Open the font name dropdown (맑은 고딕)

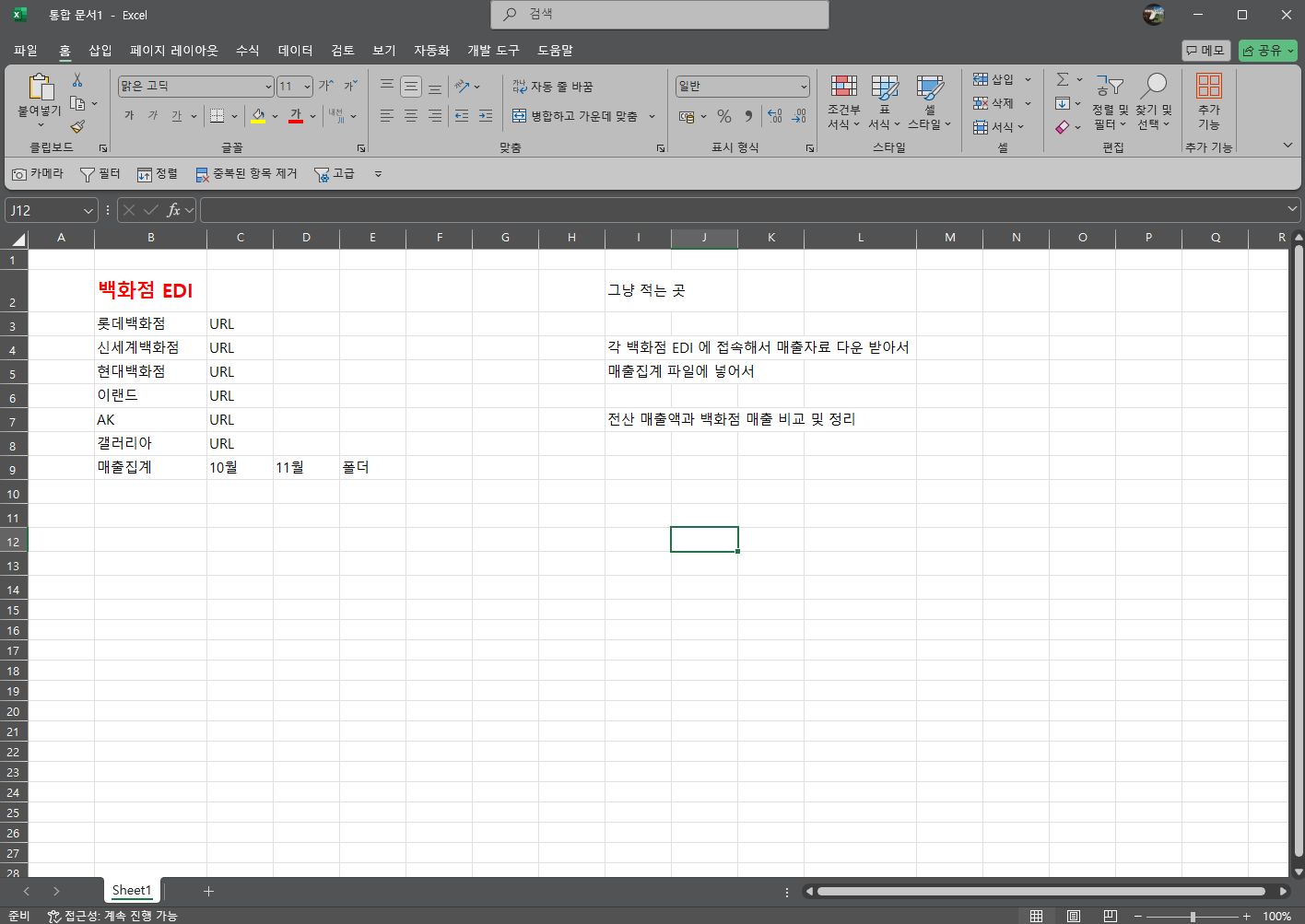click(x=268, y=87)
